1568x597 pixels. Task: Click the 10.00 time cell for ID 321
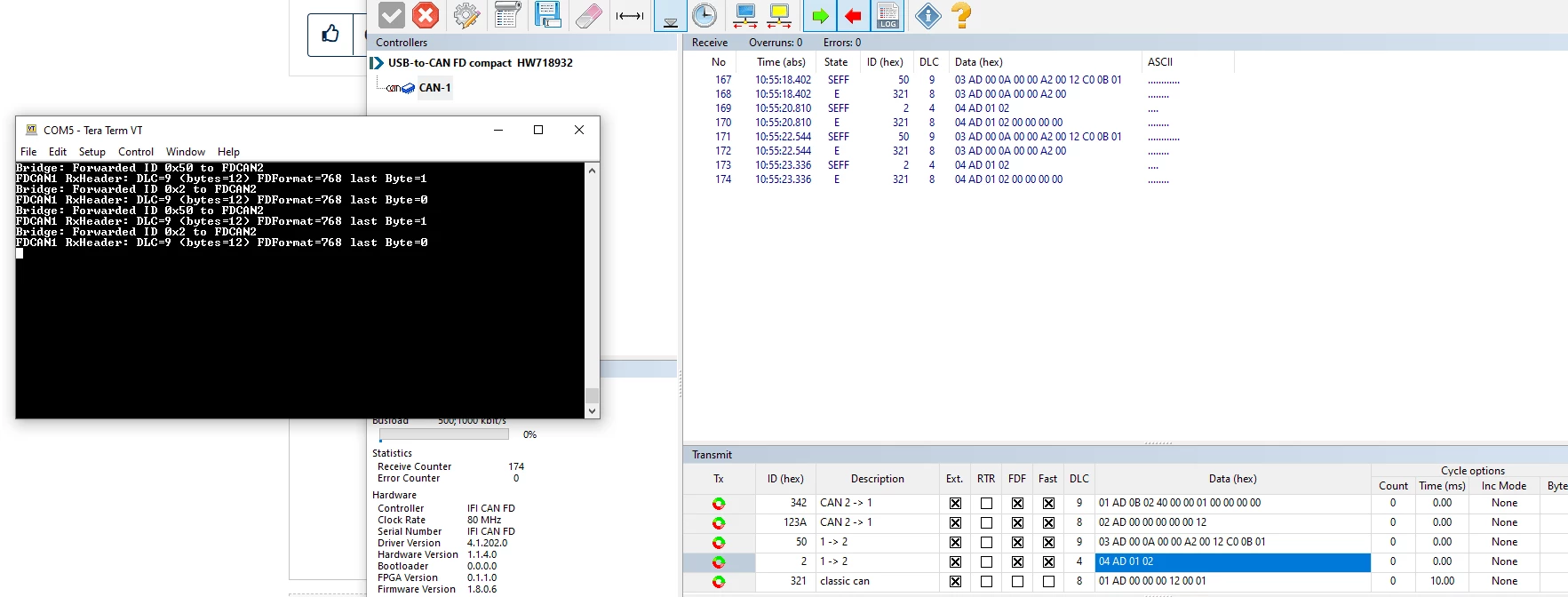(x=1442, y=581)
